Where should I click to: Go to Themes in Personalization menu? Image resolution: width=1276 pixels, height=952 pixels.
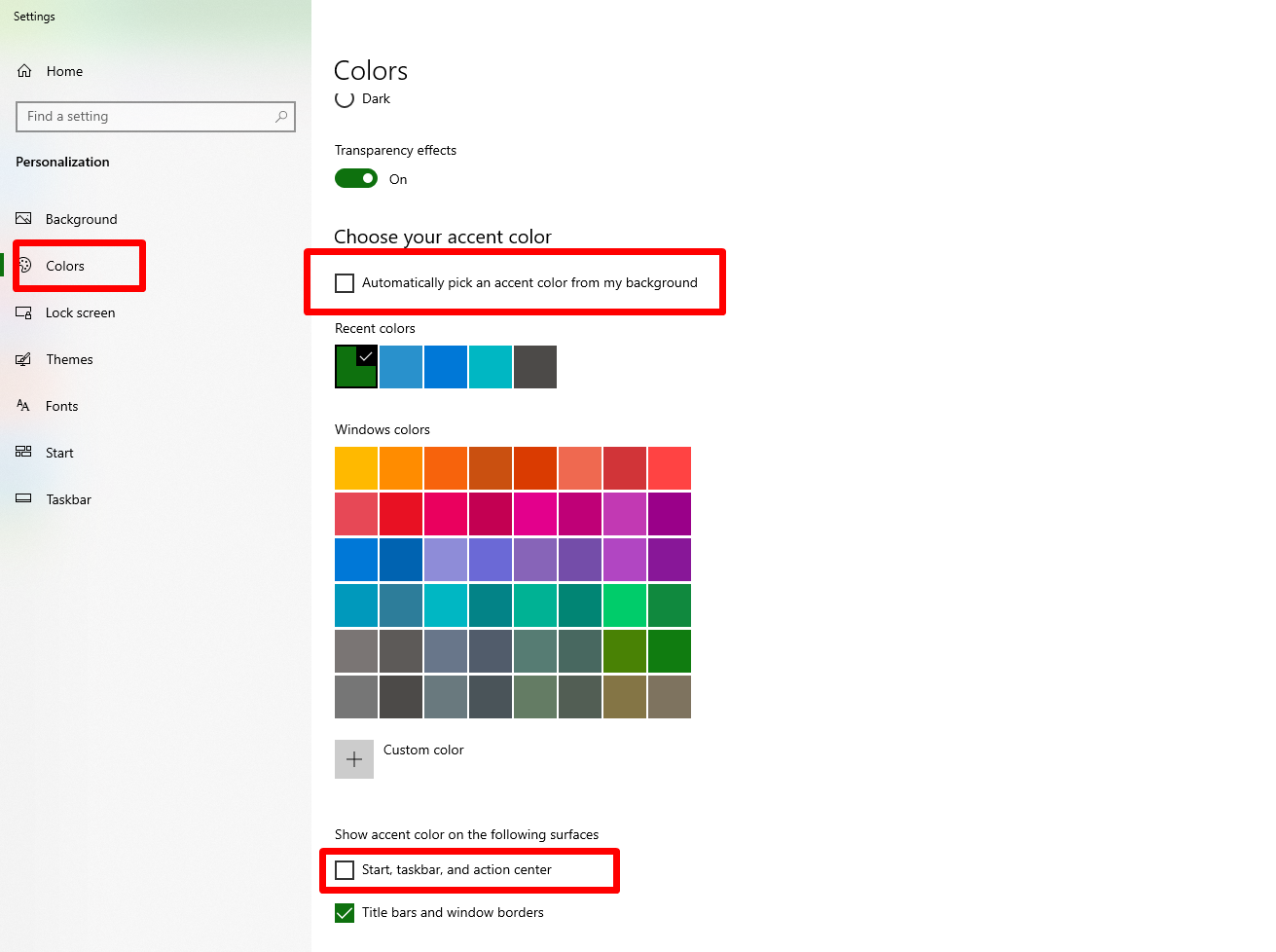point(69,359)
